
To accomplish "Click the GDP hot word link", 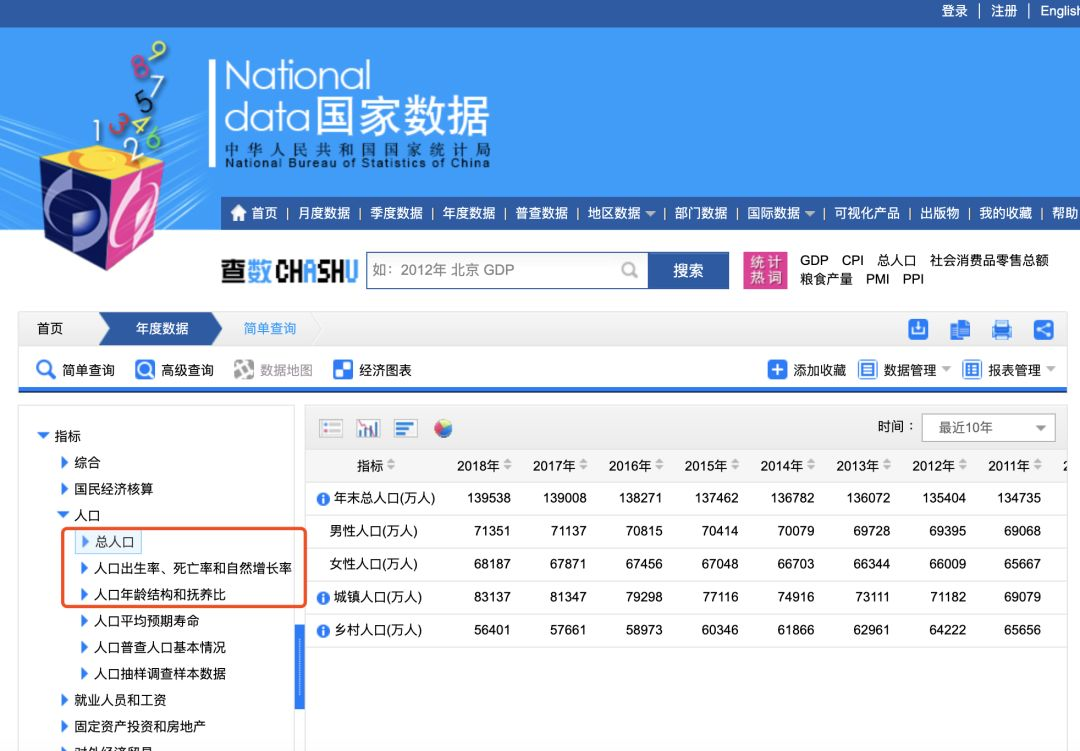I will point(814,260).
